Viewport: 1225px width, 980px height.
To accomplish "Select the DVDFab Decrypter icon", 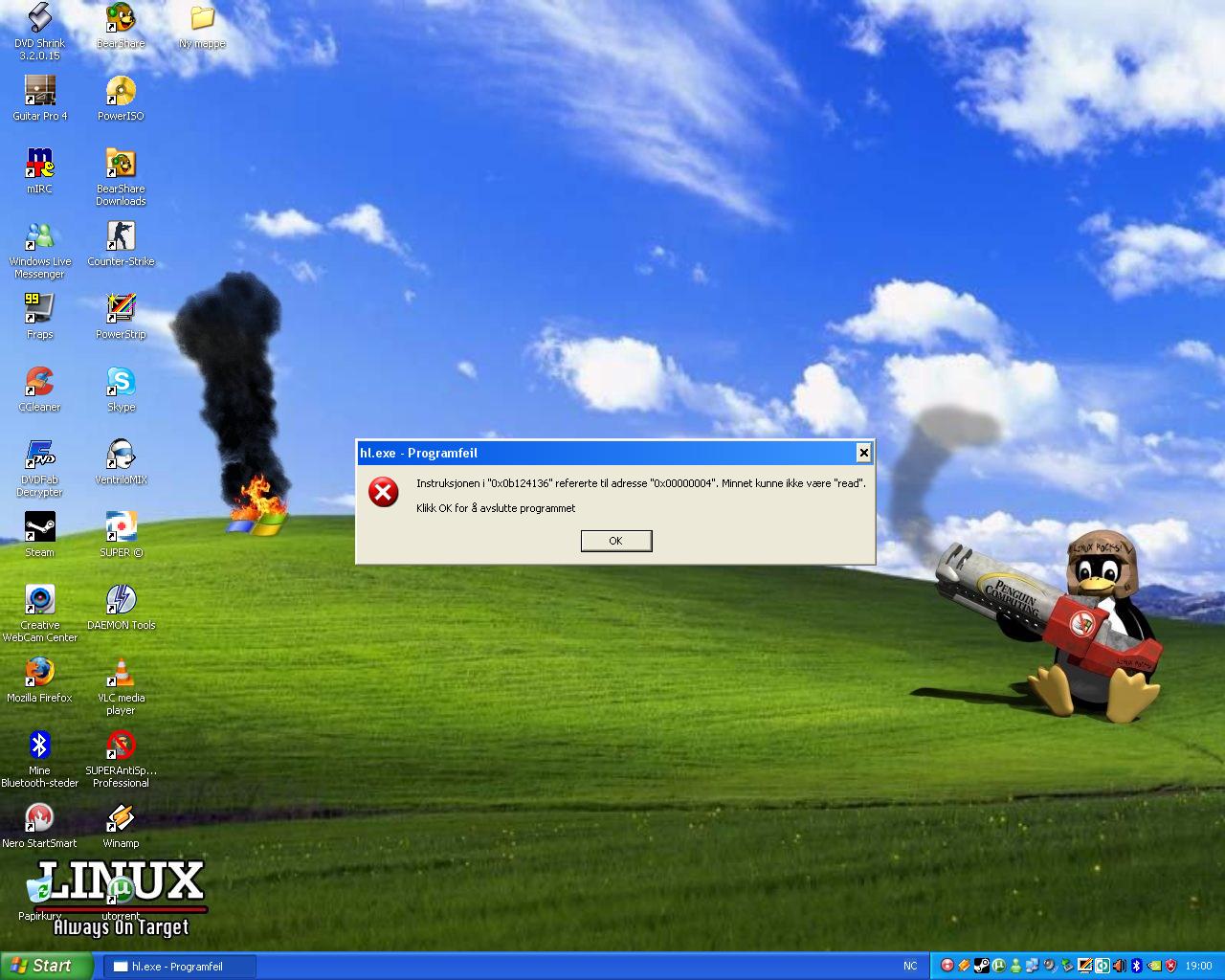I will click(x=39, y=468).
